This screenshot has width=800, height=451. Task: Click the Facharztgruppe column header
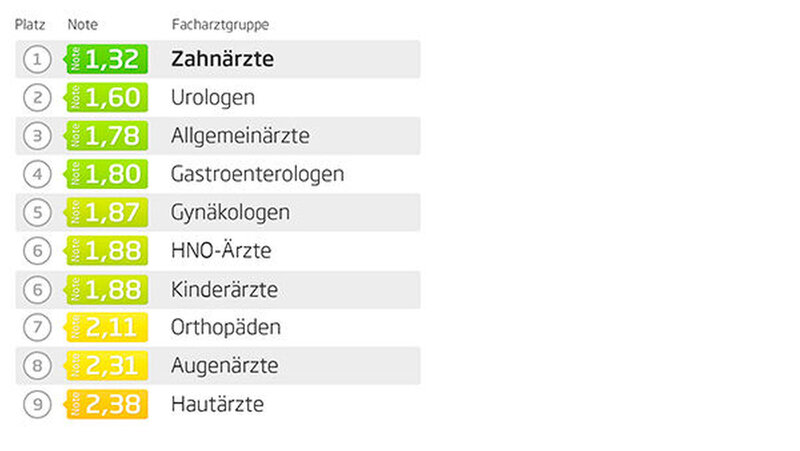point(219,23)
